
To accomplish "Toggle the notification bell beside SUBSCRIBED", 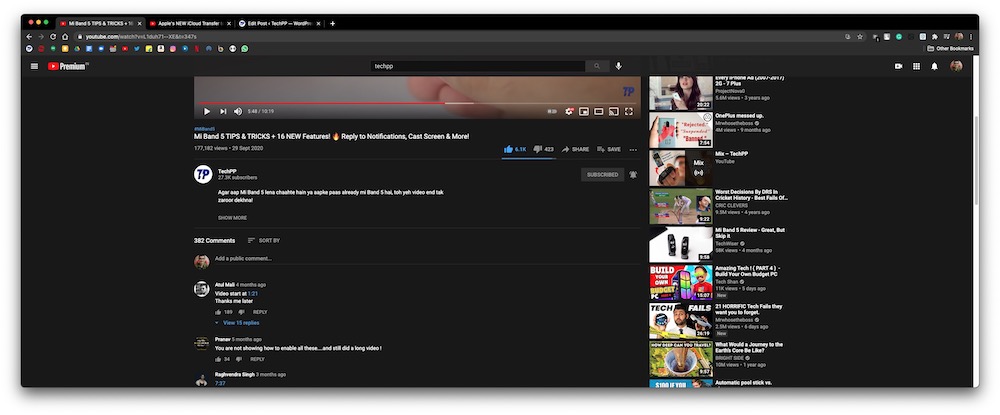I will (x=633, y=175).
